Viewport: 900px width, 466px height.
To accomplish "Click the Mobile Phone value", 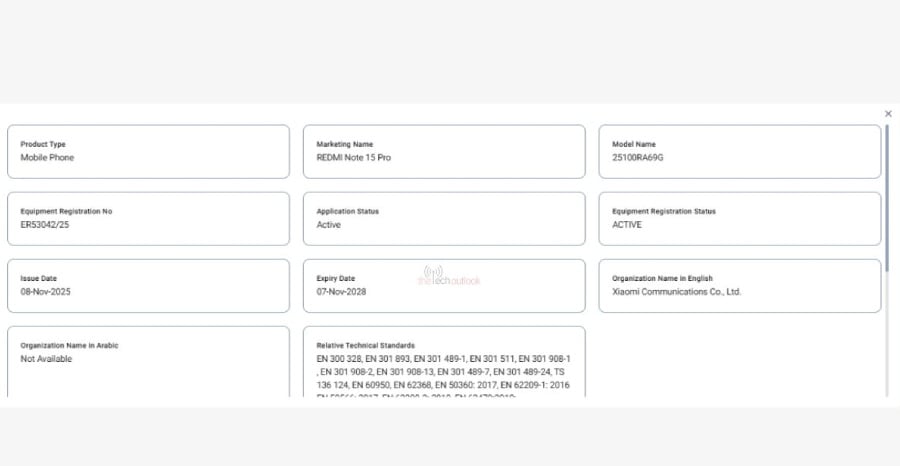I will (47, 158).
